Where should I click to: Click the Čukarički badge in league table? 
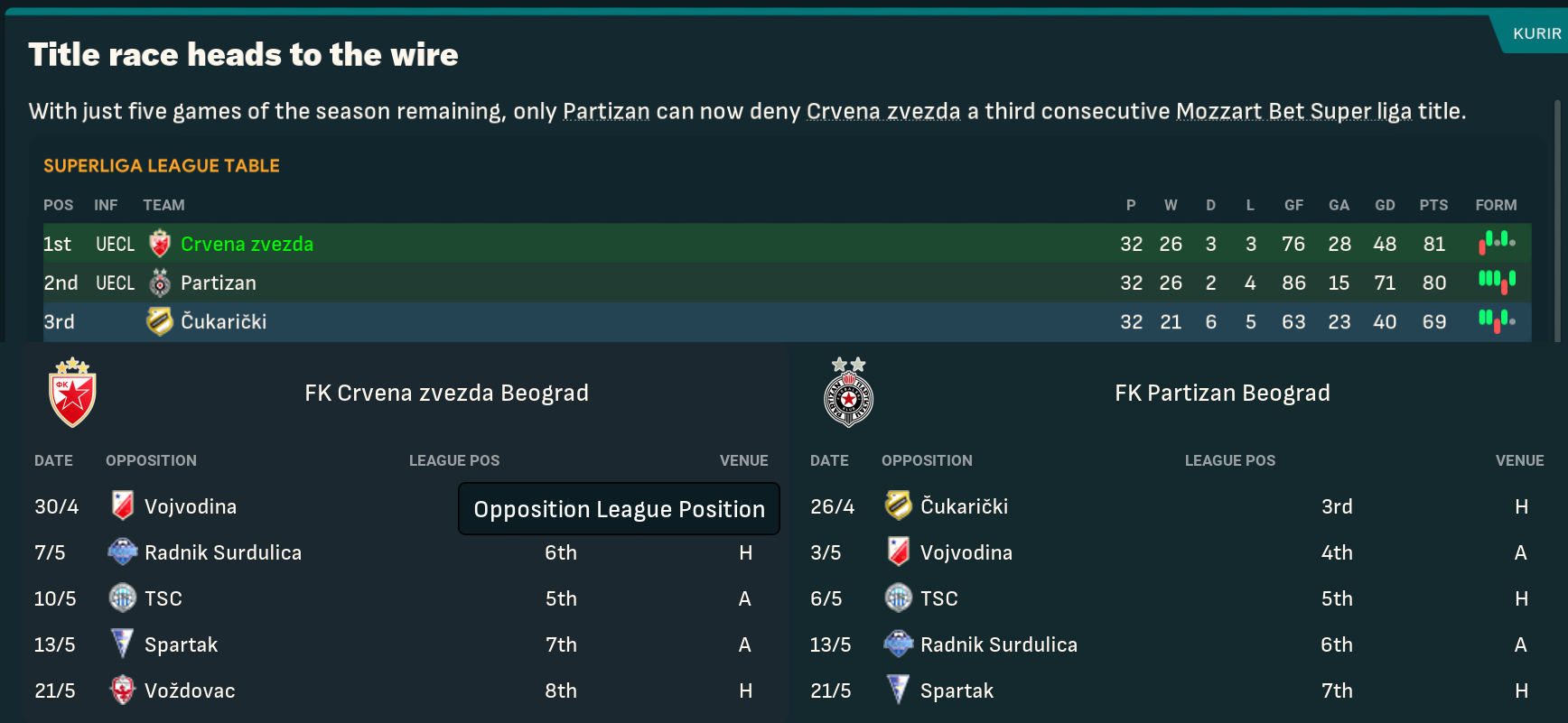coord(160,321)
